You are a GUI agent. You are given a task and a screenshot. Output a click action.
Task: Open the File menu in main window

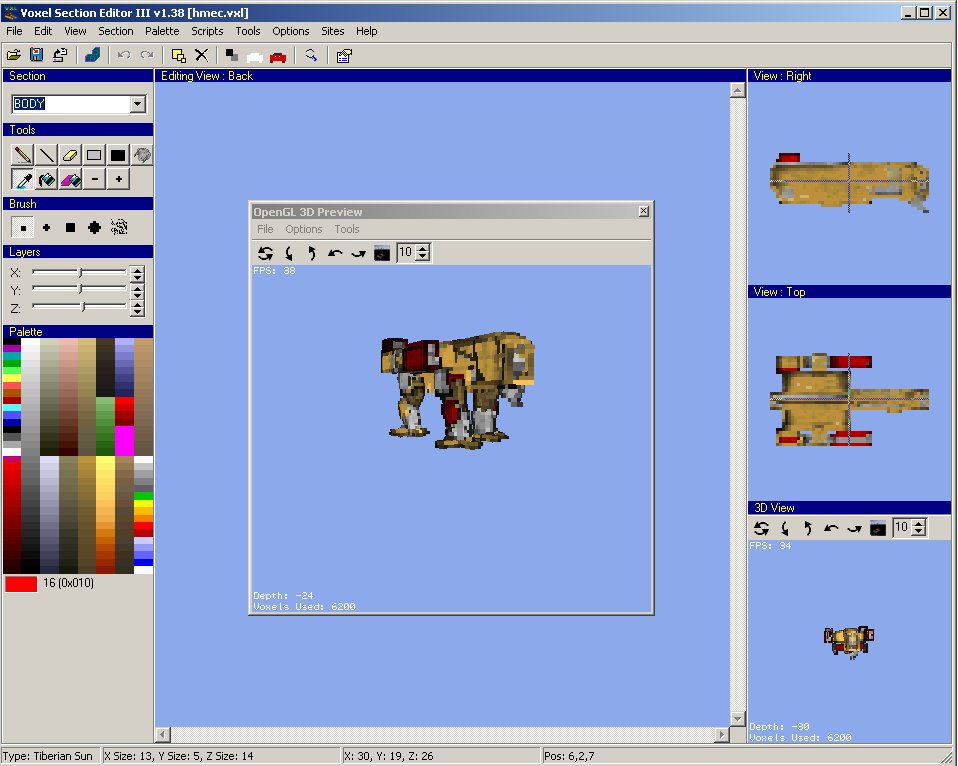pyautogui.click(x=14, y=31)
